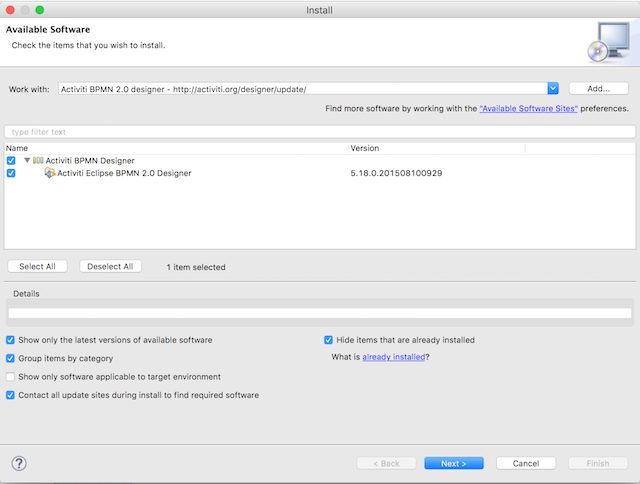This screenshot has height=484, width=640.
Task: Toggle the Activiti BPMN Designer category checkbox
Action: pyautogui.click(x=11, y=160)
